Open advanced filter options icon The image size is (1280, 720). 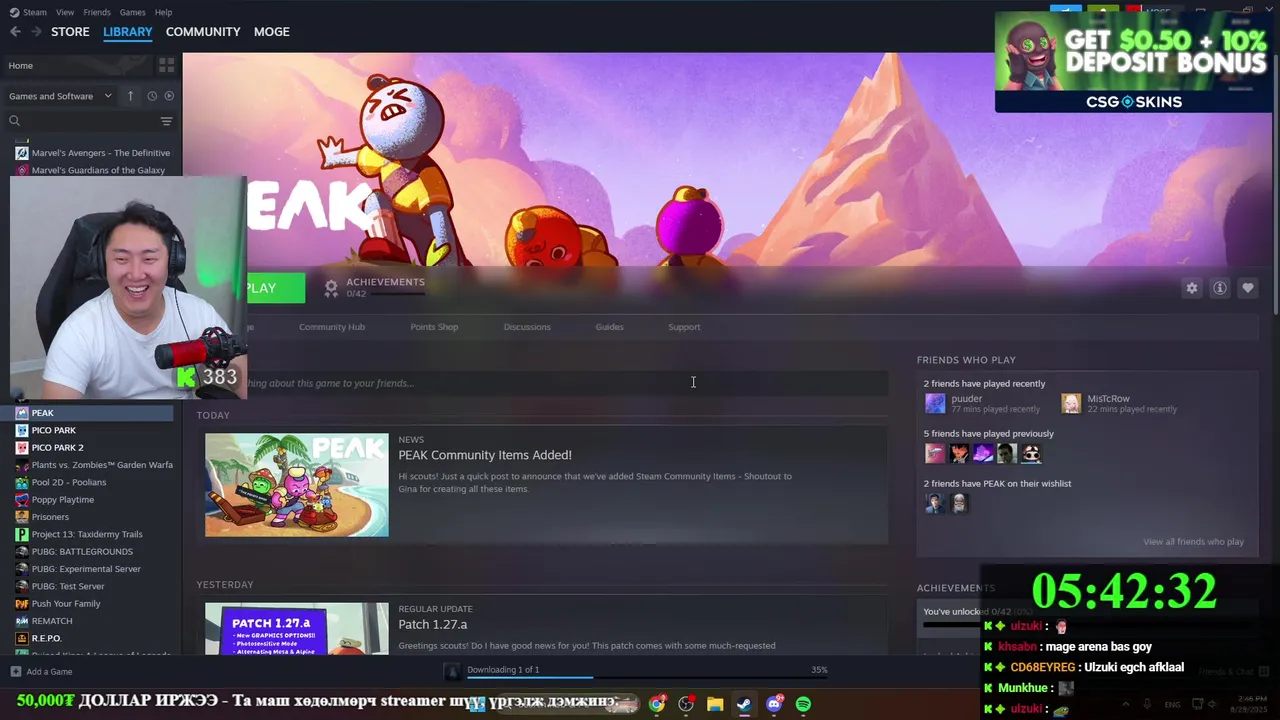tap(166, 121)
